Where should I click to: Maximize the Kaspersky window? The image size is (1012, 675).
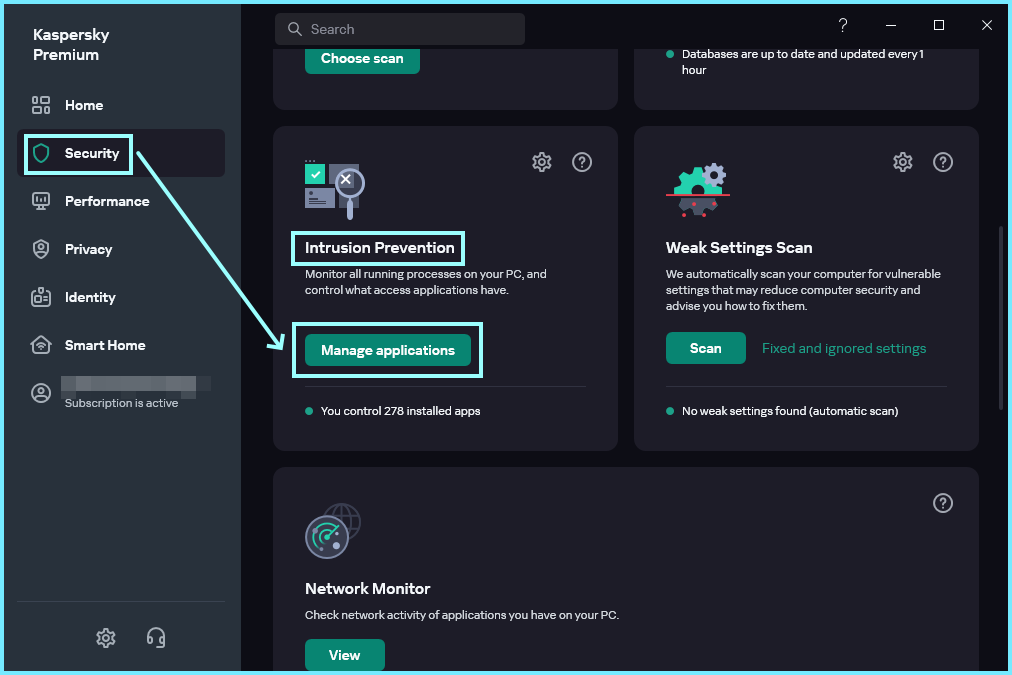(x=939, y=25)
